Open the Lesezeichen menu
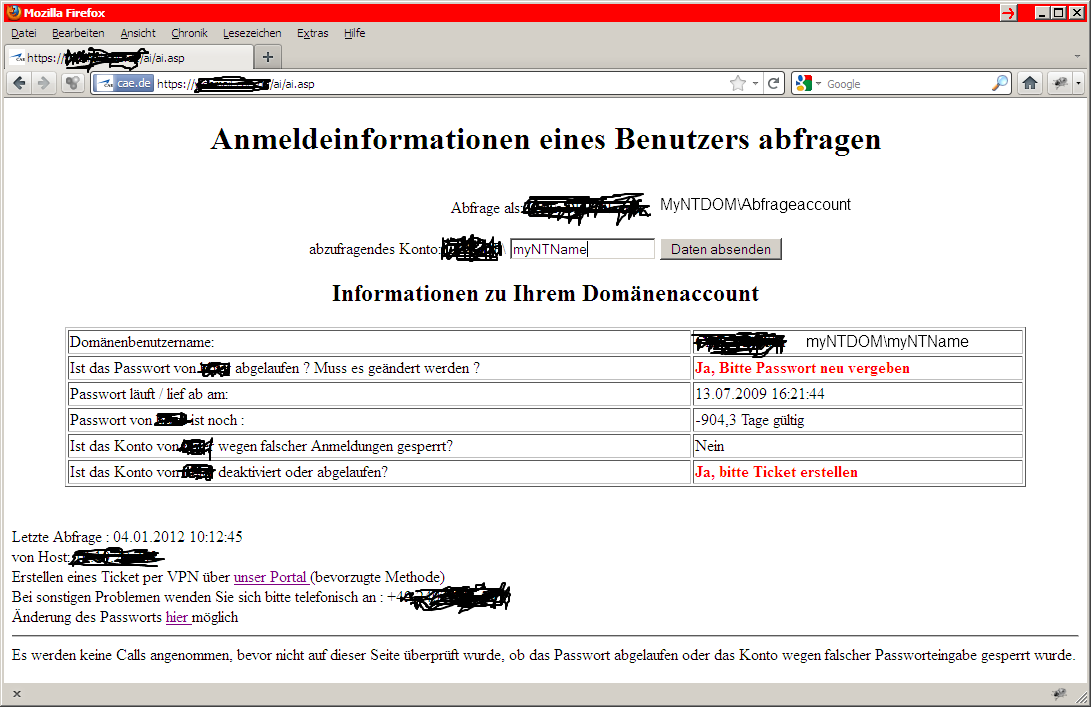The width and height of the screenshot is (1091, 707). click(x=252, y=33)
